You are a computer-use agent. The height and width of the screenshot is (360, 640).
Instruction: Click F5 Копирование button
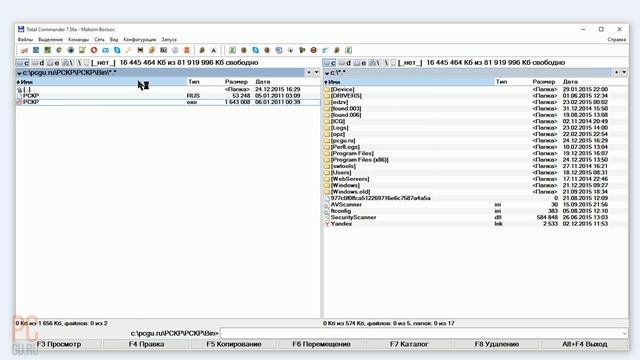(x=234, y=344)
